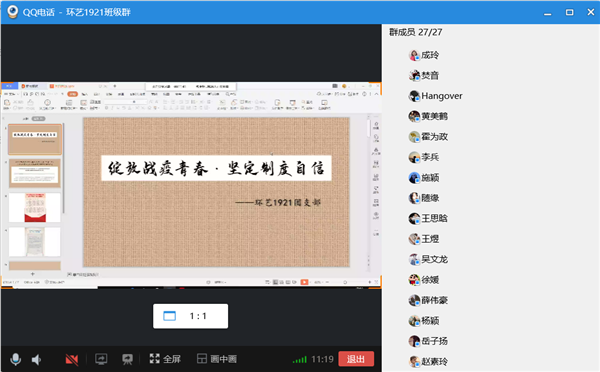Select member Hangover in the list
This screenshot has width=600, height=372.
coord(435,96)
